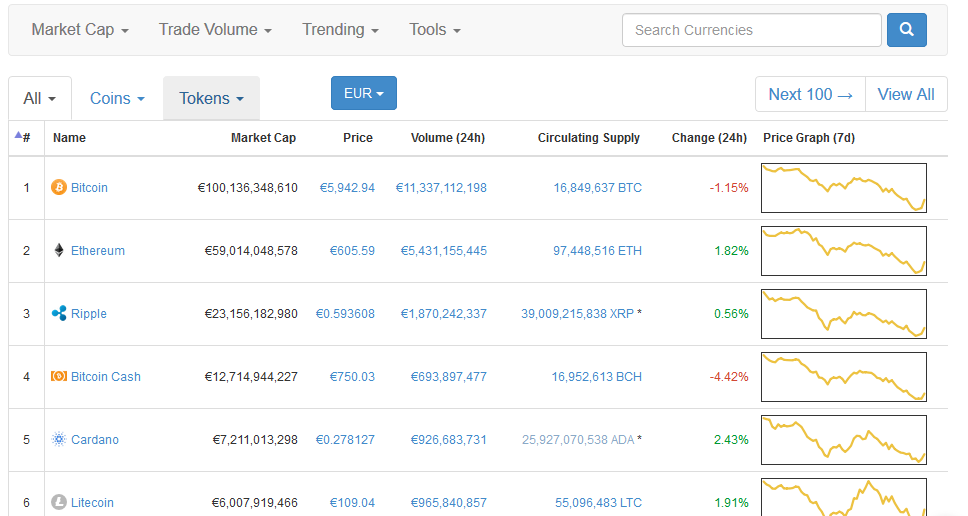This screenshot has height=516, width=968.
Task: Sort by Market Cap column header
Action: click(x=263, y=138)
